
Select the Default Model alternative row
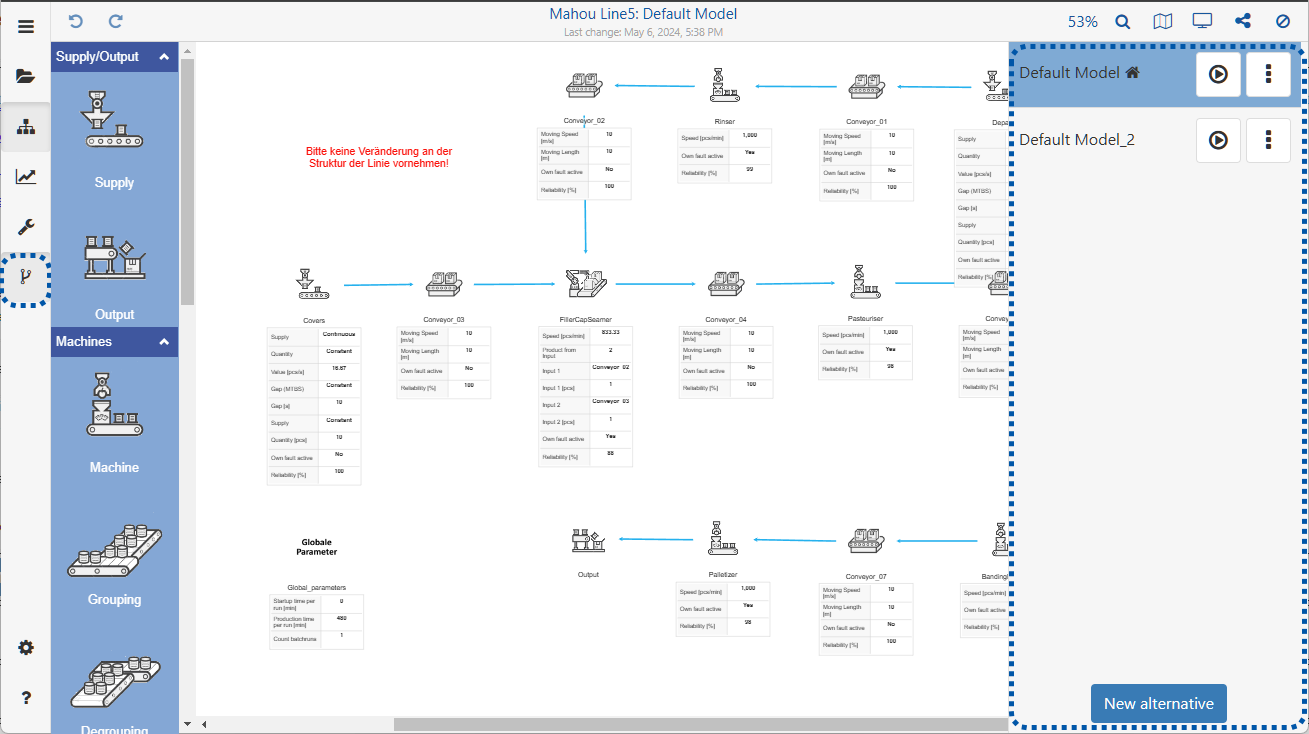click(x=1157, y=74)
